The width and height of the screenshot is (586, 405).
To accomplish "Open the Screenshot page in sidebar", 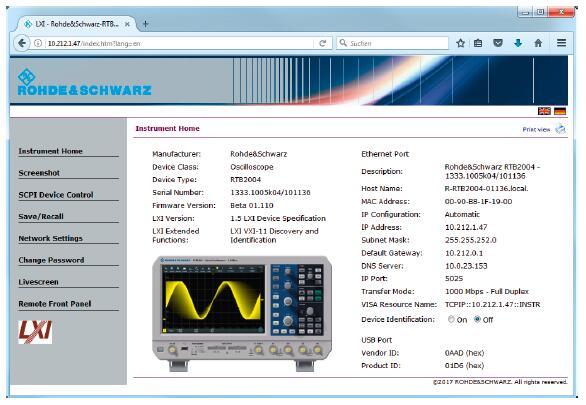I will click(39, 173).
